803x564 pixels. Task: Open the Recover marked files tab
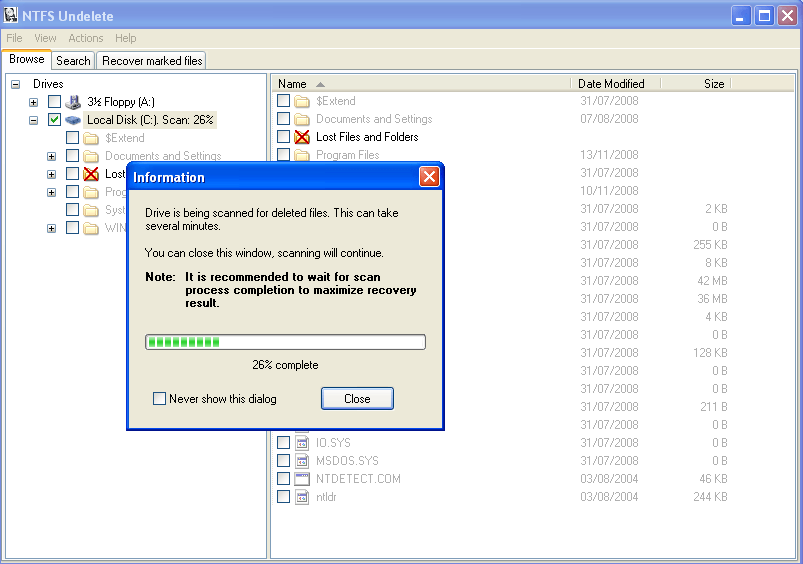click(152, 60)
